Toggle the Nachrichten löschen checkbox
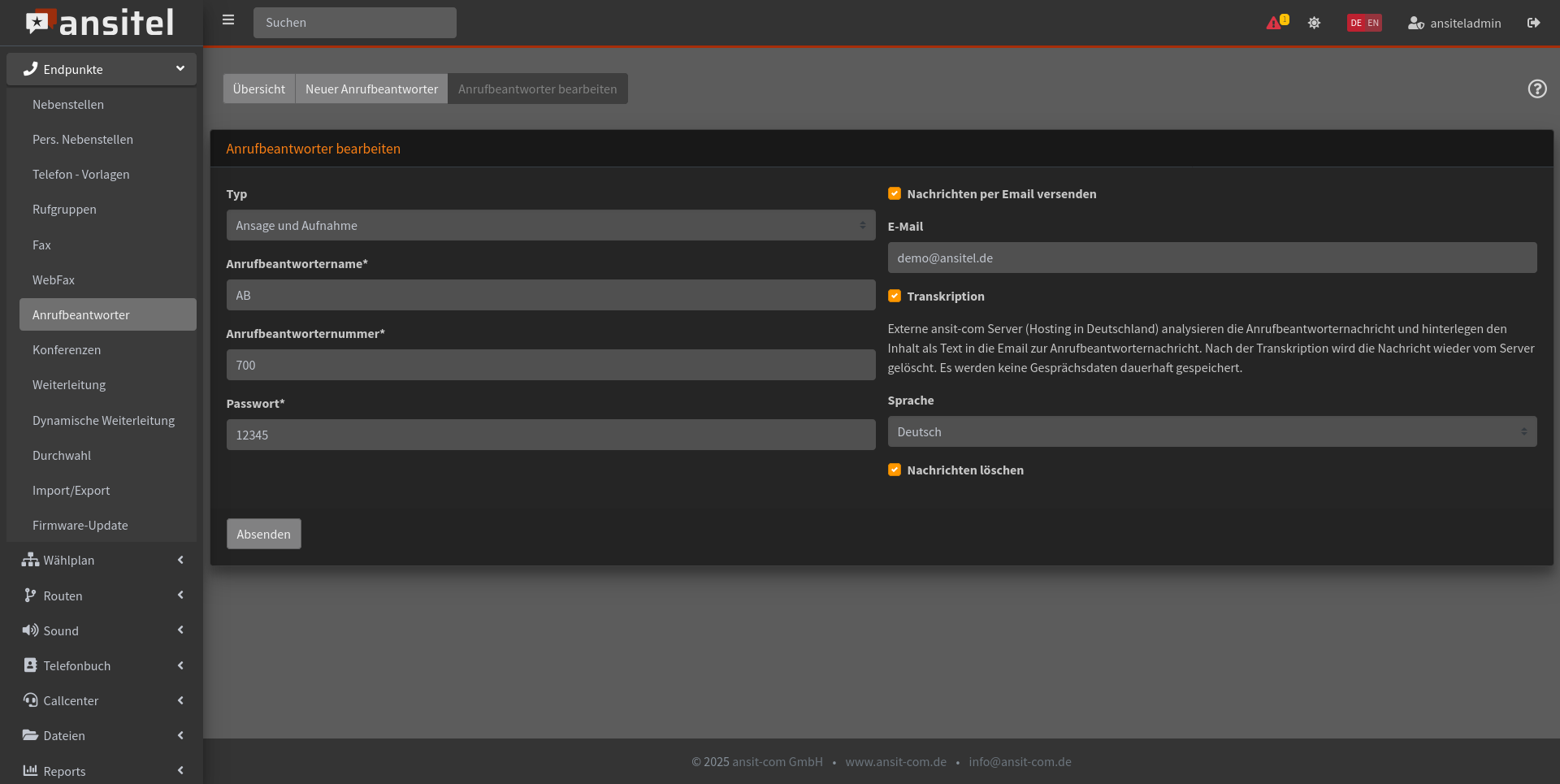Screen dimensions: 1560x784 click(x=895, y=470)
